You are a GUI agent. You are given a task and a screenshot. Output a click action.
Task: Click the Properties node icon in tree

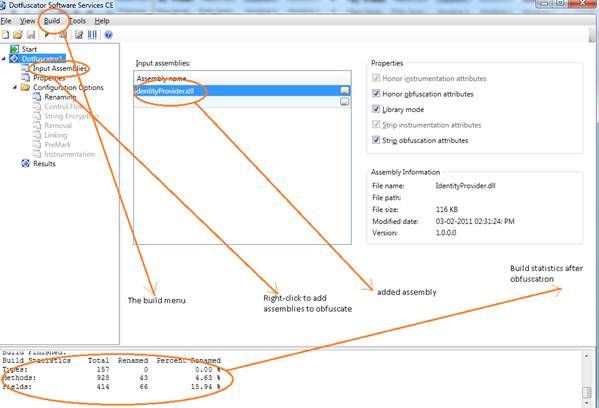26,78
